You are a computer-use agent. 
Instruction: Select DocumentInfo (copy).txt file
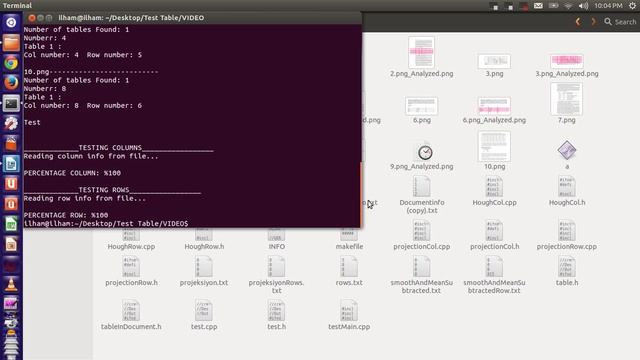(x=422, y=196)
